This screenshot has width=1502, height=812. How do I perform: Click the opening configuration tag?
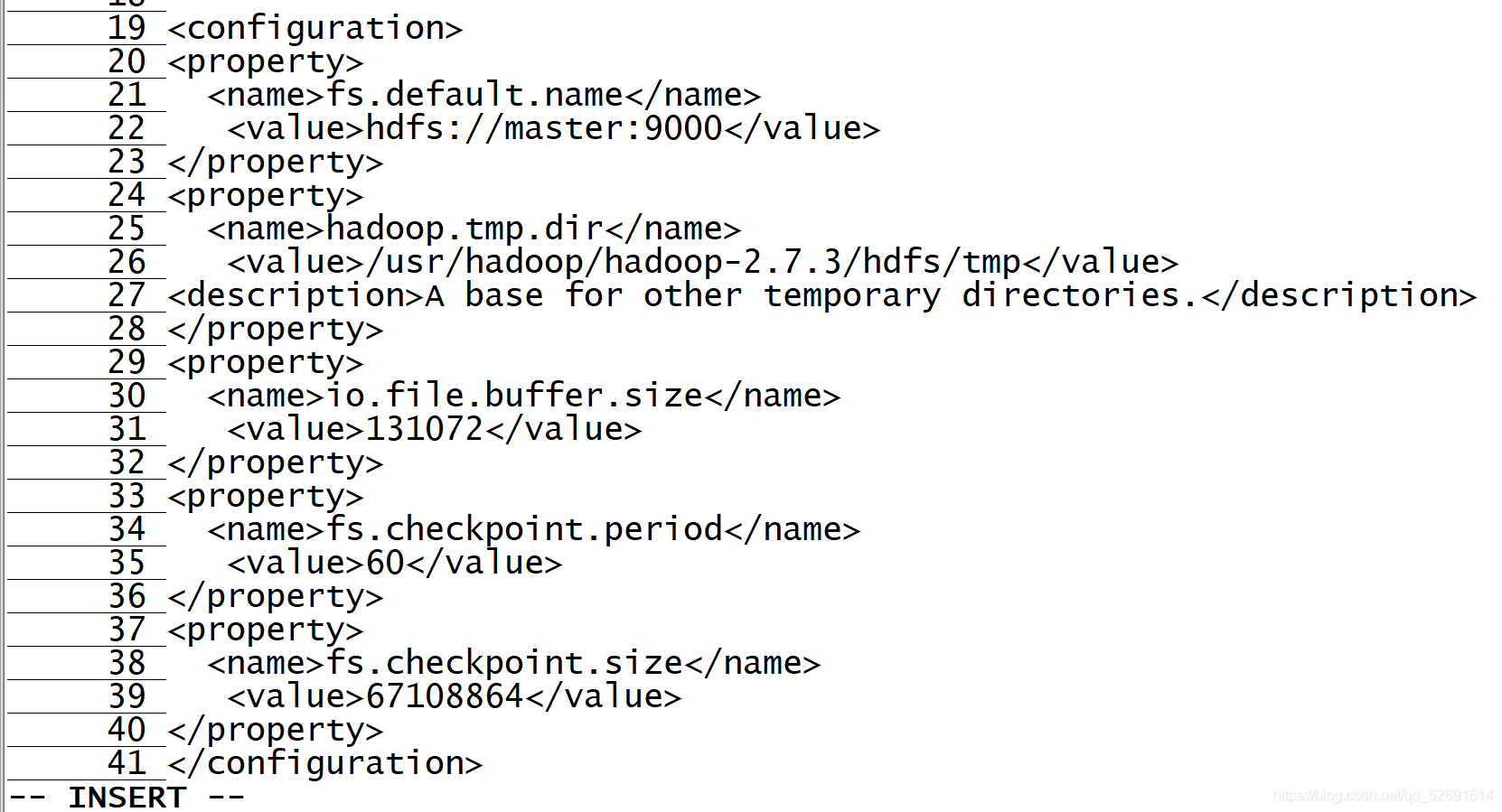(x=315, y=29)
